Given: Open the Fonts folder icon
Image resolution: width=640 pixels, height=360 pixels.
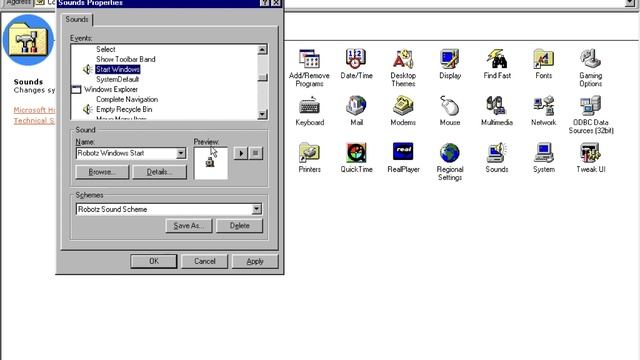Looking at the screenshot, I should pyautogui.click(x=543, y=59).
